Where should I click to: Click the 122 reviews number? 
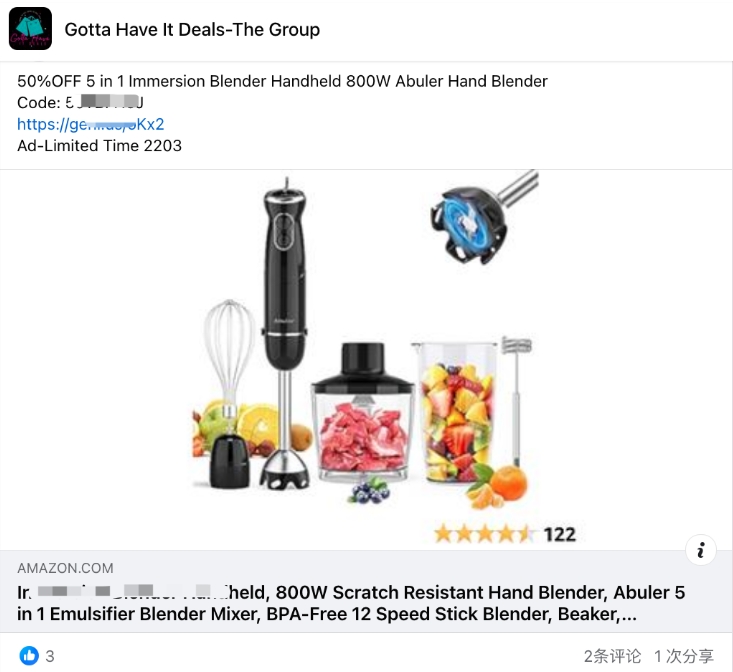coord(560,535)
